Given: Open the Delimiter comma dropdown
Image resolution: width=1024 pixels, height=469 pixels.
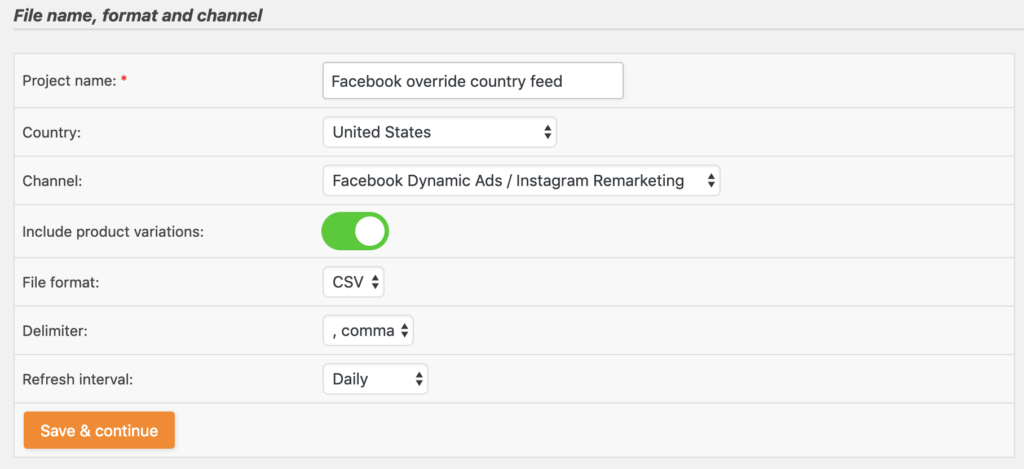Looking at the screenshot, I should click(x=368, y=331).
